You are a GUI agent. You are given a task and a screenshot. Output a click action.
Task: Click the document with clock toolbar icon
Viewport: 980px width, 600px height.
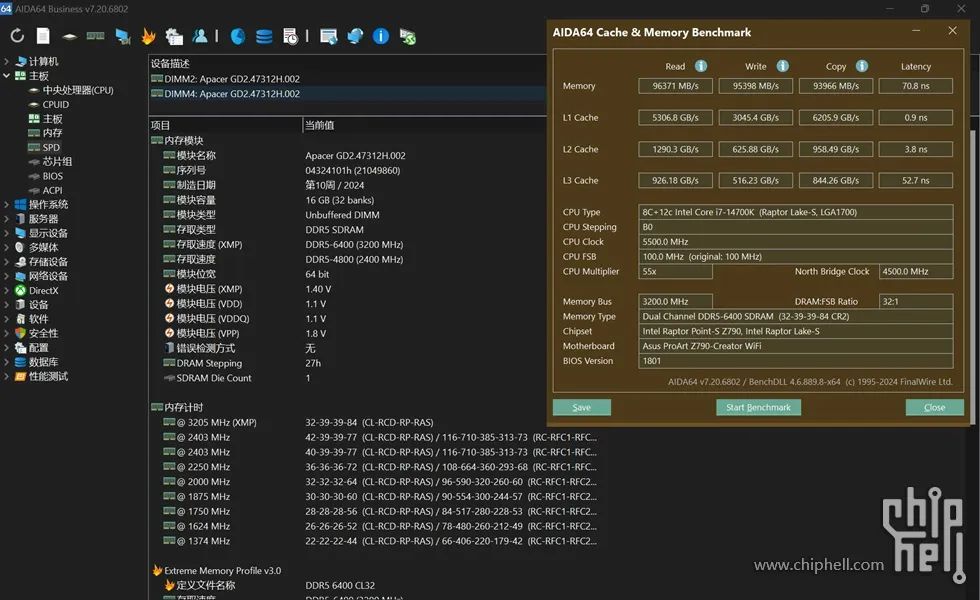coord(290,36)
